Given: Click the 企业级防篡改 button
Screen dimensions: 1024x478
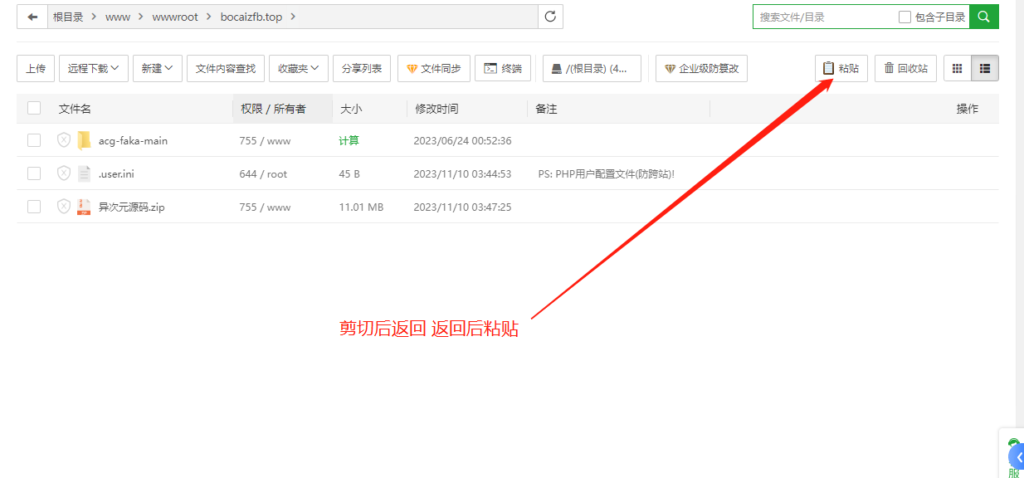Looking at the screenshot, I should (701, 69).
